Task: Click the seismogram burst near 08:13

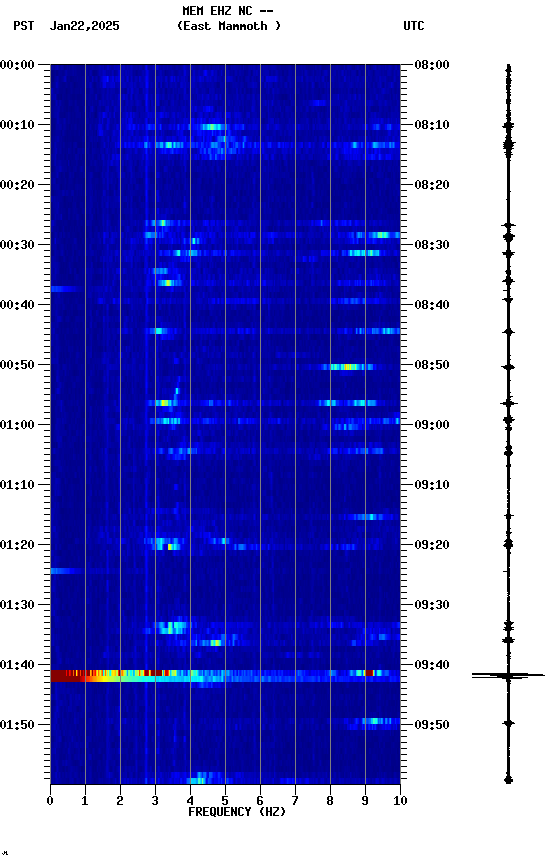Action: click(508, 146)
